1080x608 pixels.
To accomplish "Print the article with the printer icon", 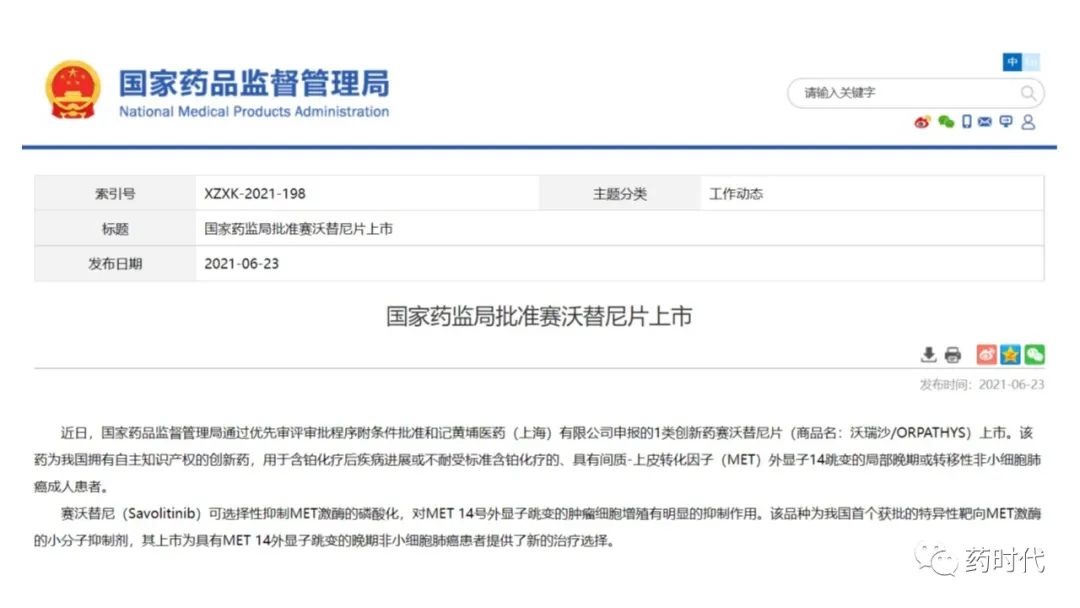I will (952, 355).
